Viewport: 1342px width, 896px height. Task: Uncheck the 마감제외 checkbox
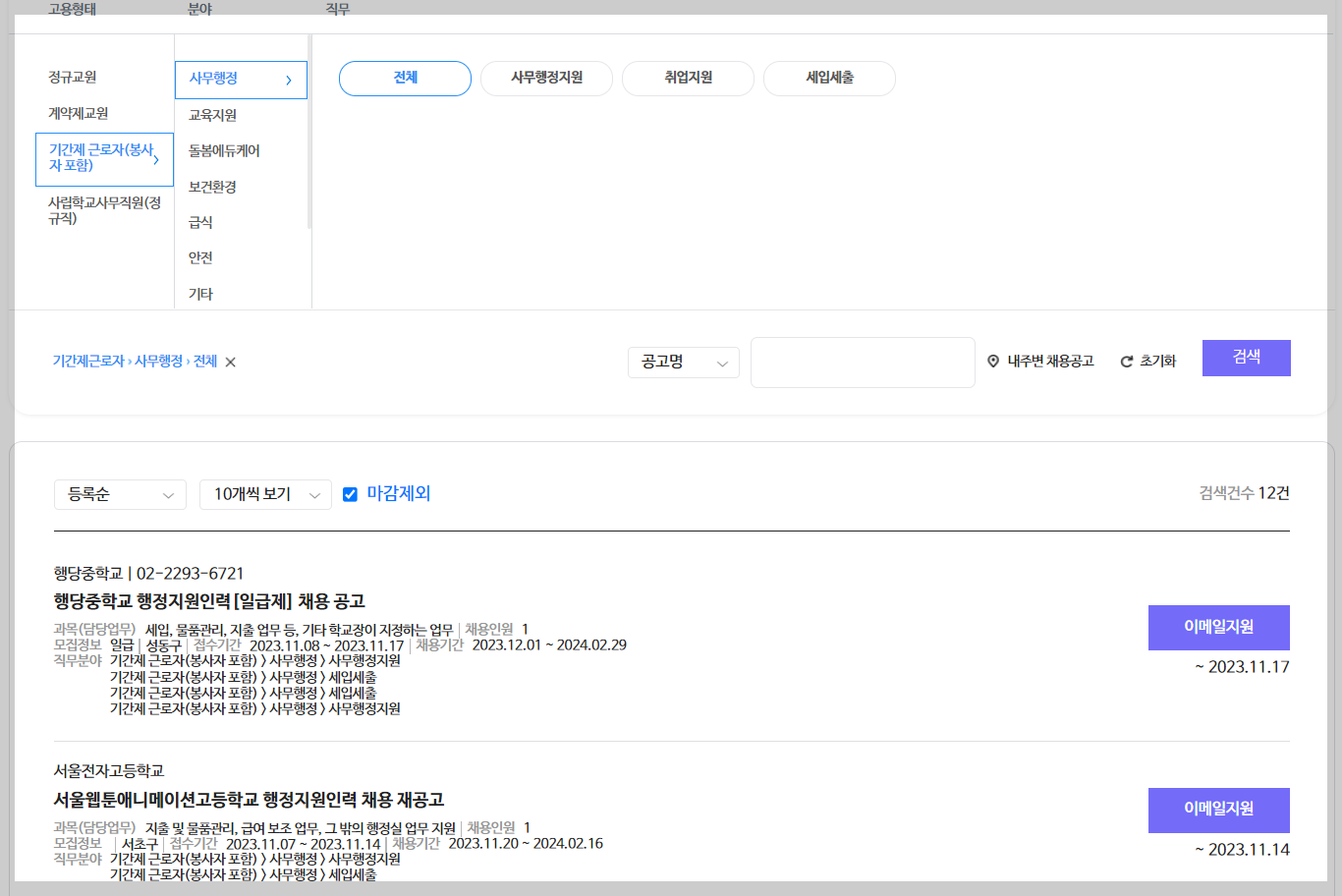point(350,494)
